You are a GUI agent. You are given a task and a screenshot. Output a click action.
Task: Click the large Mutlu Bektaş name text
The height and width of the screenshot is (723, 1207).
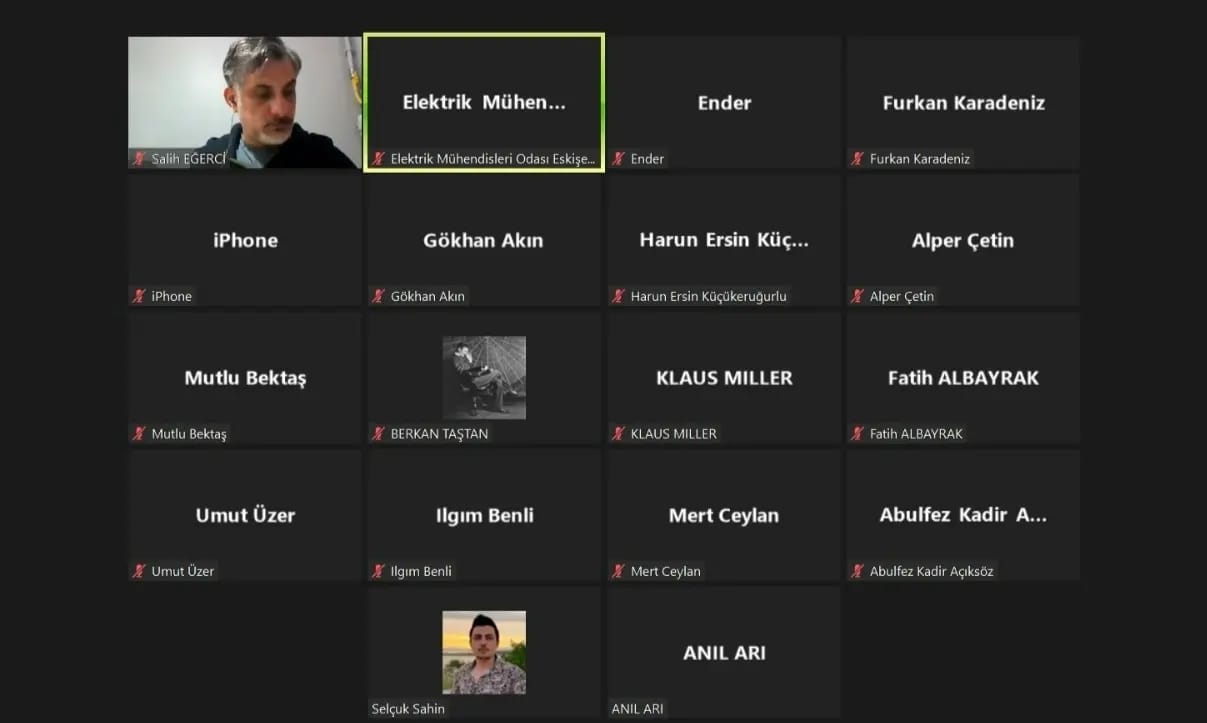click(x=245, y=378)
